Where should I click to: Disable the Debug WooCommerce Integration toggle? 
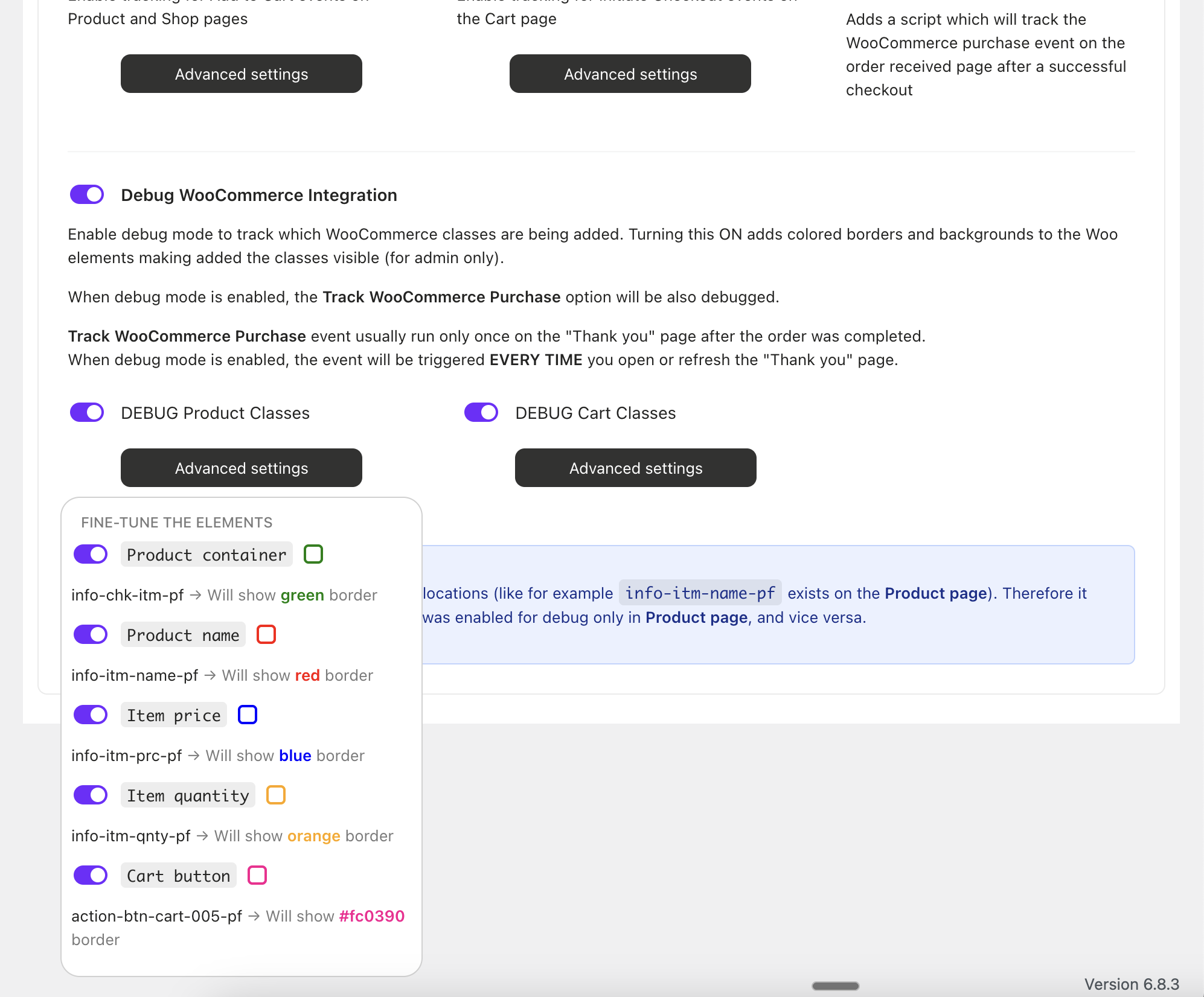point(87,194)
